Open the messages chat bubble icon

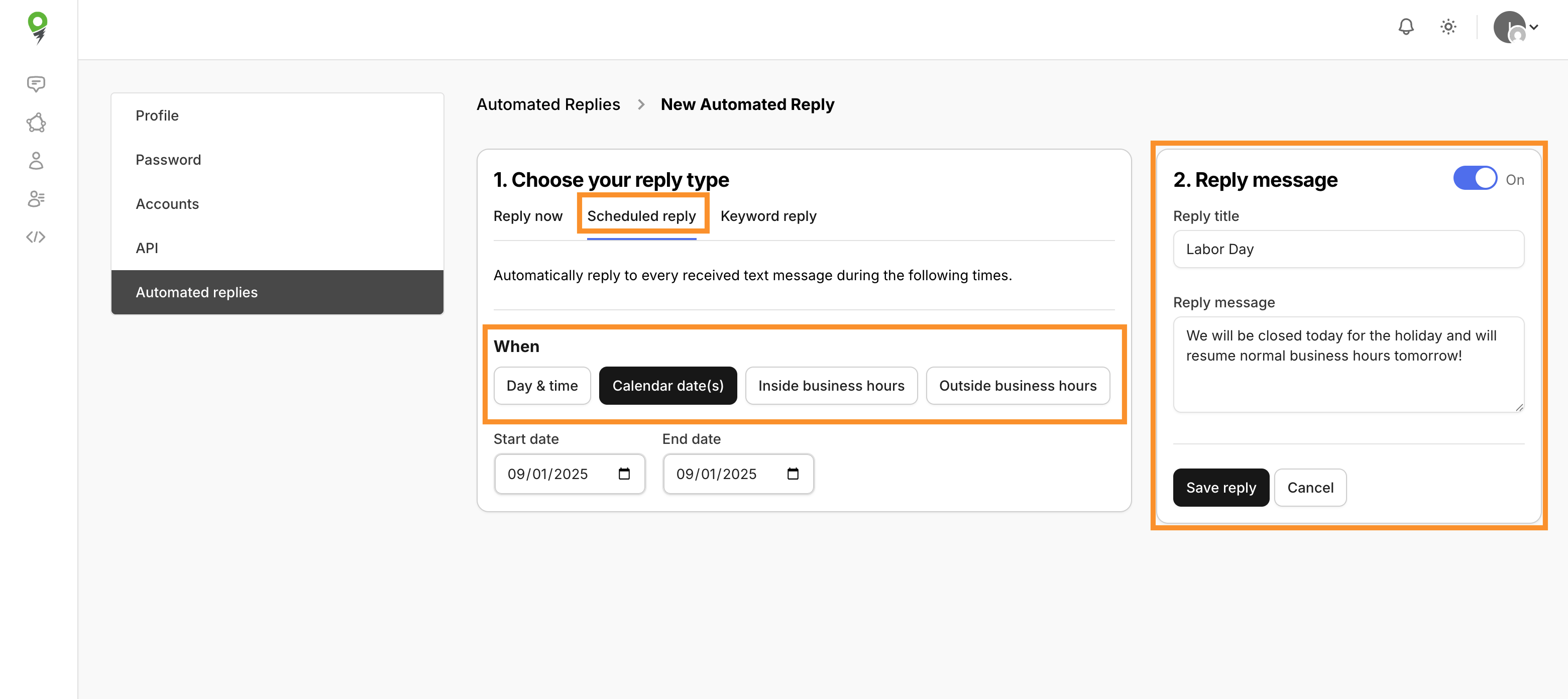tap(36, 84)
